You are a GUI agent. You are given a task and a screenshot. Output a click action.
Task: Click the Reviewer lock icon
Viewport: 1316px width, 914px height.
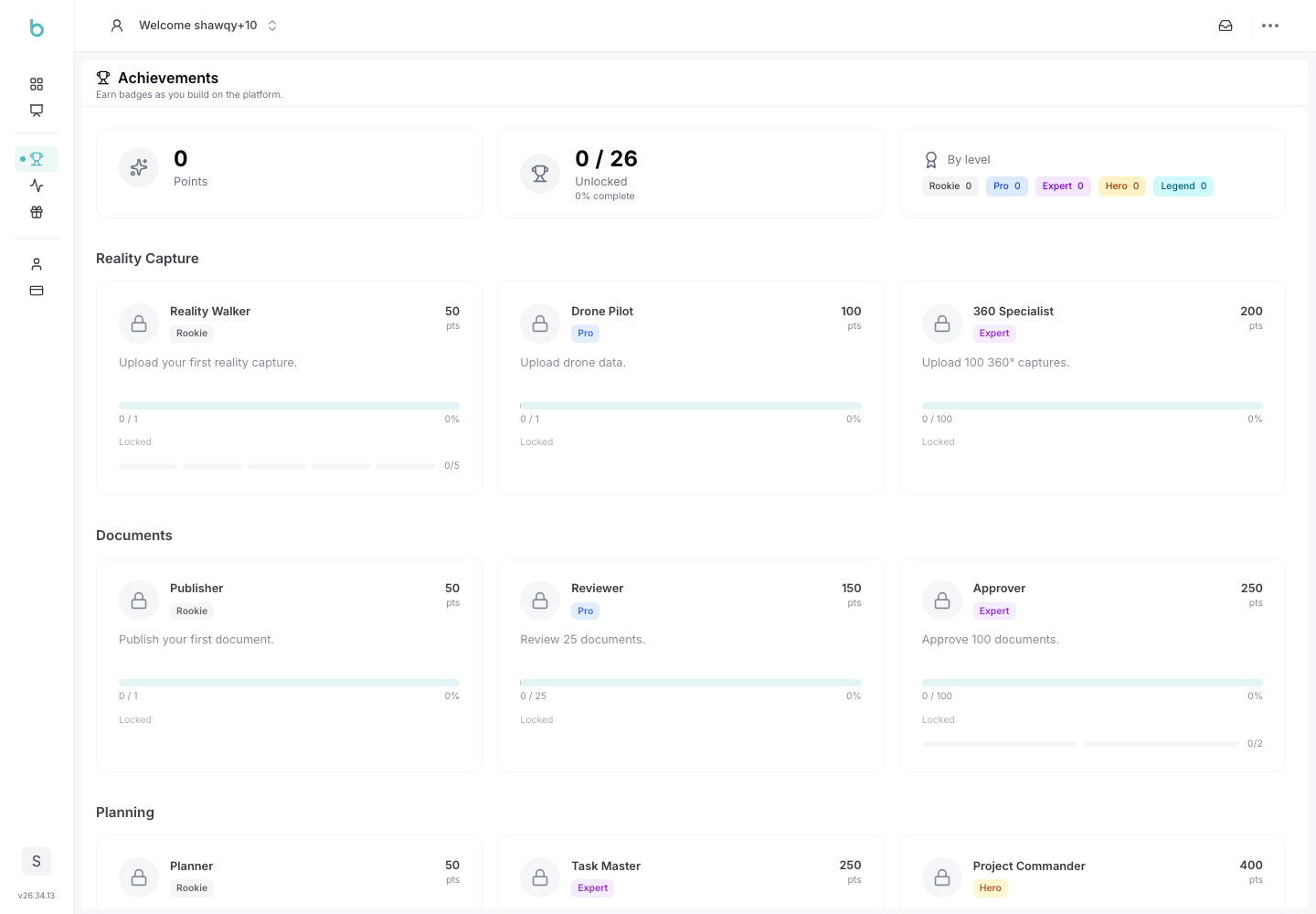click(540, 600)
